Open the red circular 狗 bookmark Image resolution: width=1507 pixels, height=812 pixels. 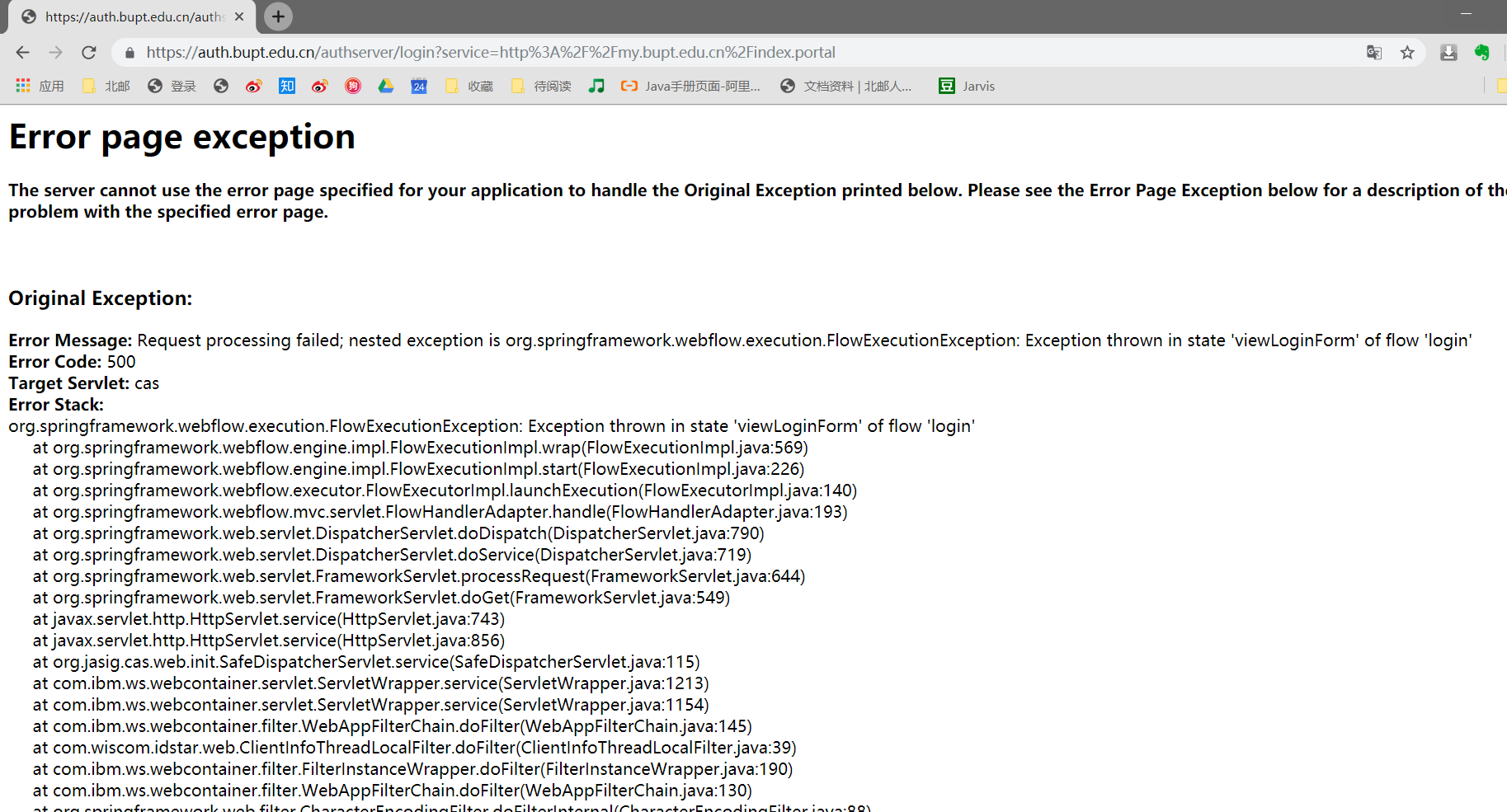352,86
